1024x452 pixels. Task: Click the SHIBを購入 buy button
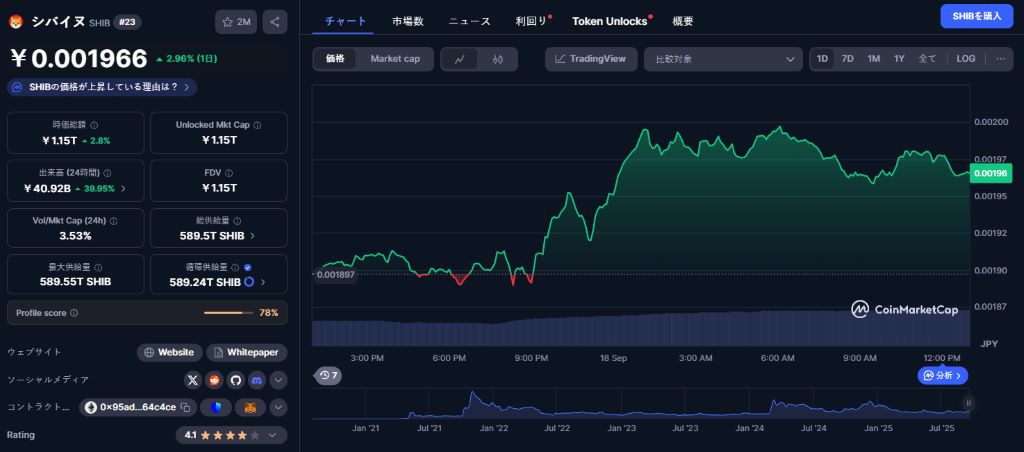976,16
